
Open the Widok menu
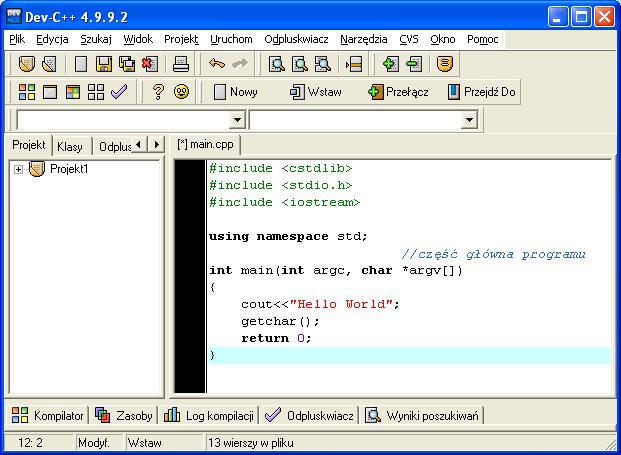pos(138,39)
